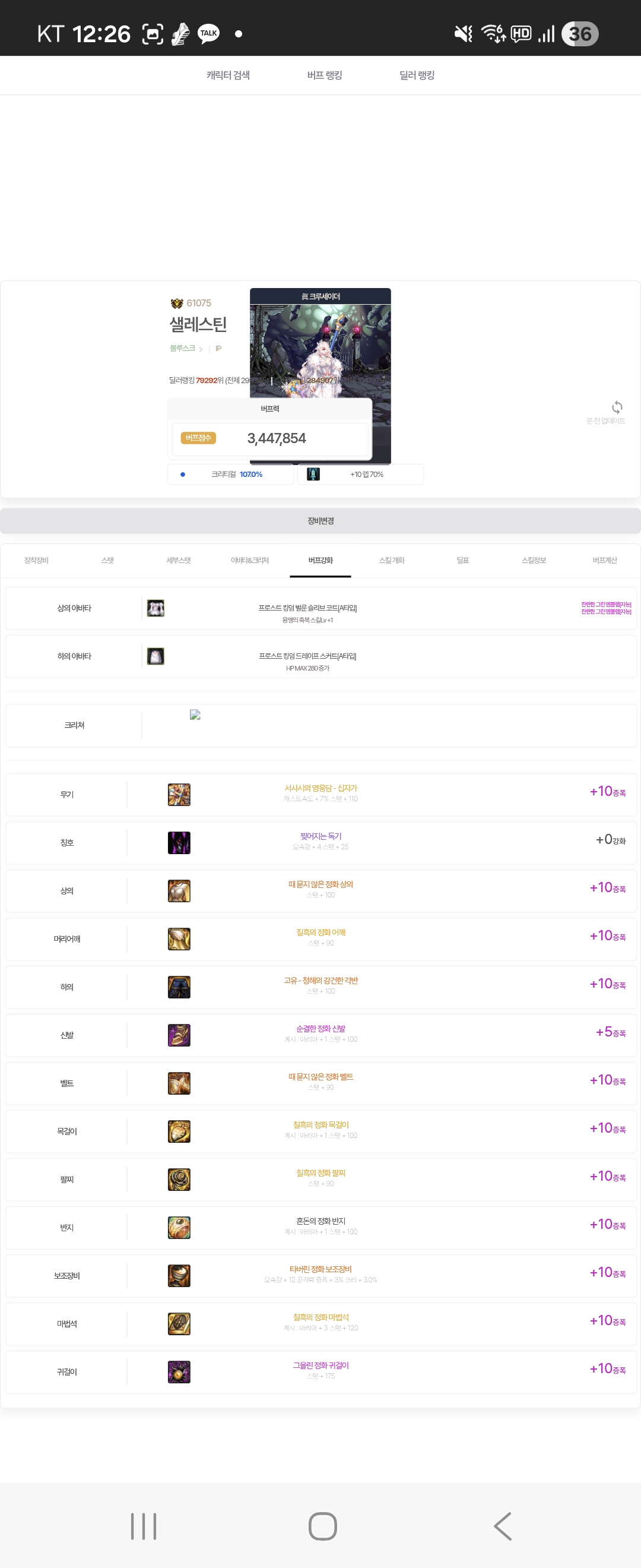Select the 버프계산 tab
641x1568 pixels.
click(x=605, y=560)
